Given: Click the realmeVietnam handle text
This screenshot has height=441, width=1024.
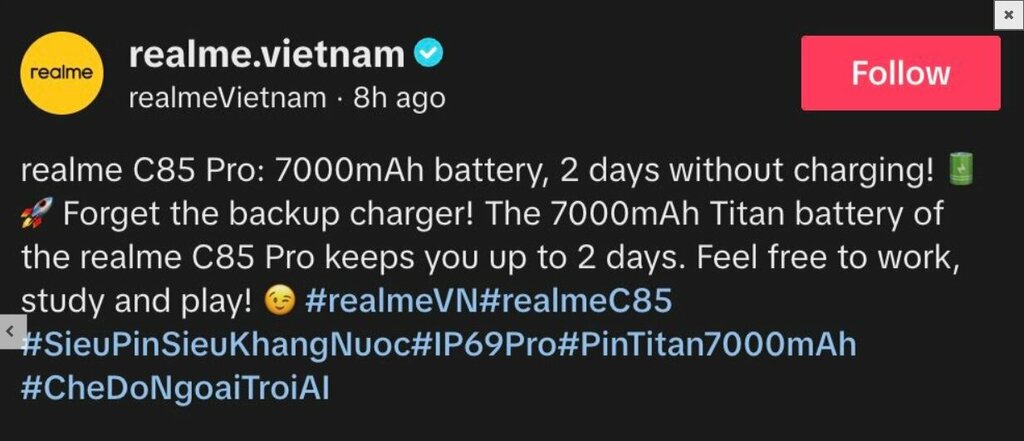Looking at the screenshot, I should coord(227,97).
